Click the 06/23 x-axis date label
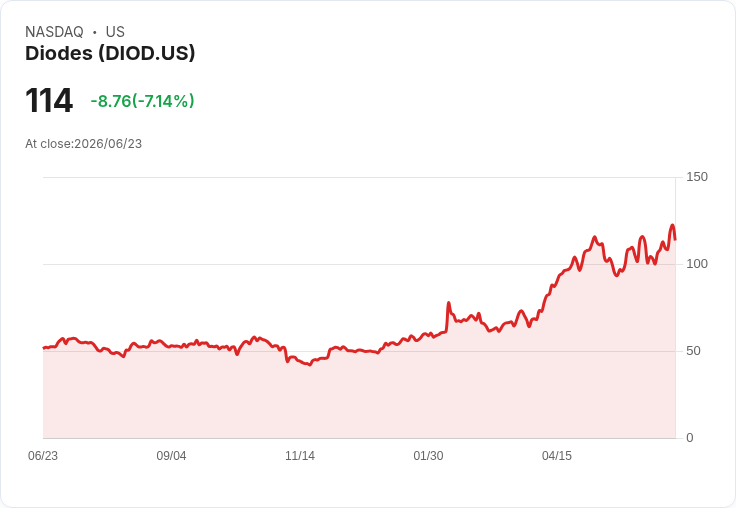Screen dimensions: 736x508 pos(43,456)
